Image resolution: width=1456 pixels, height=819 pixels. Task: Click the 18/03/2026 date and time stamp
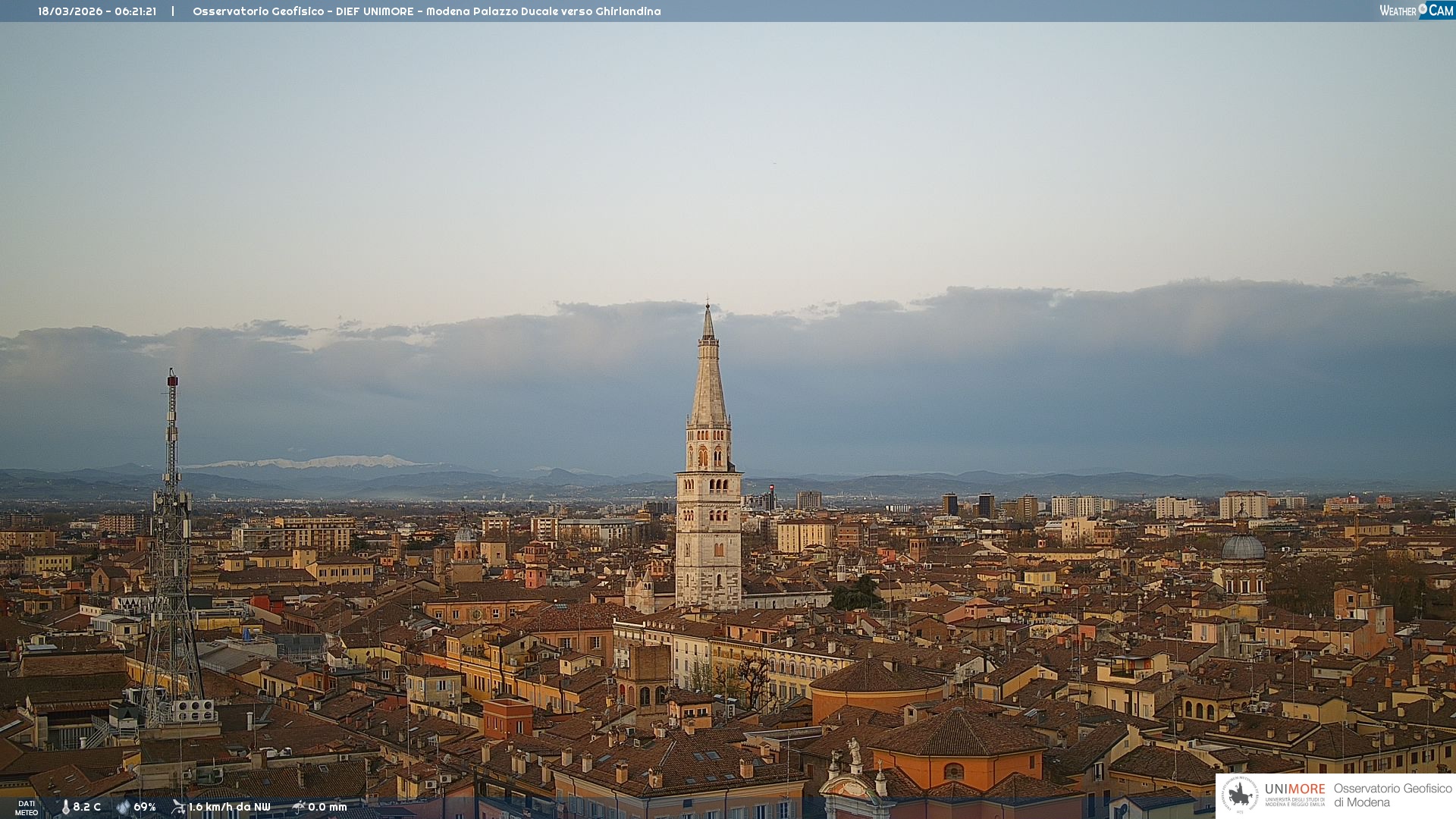pyautogui.click(x=97, y=11)
